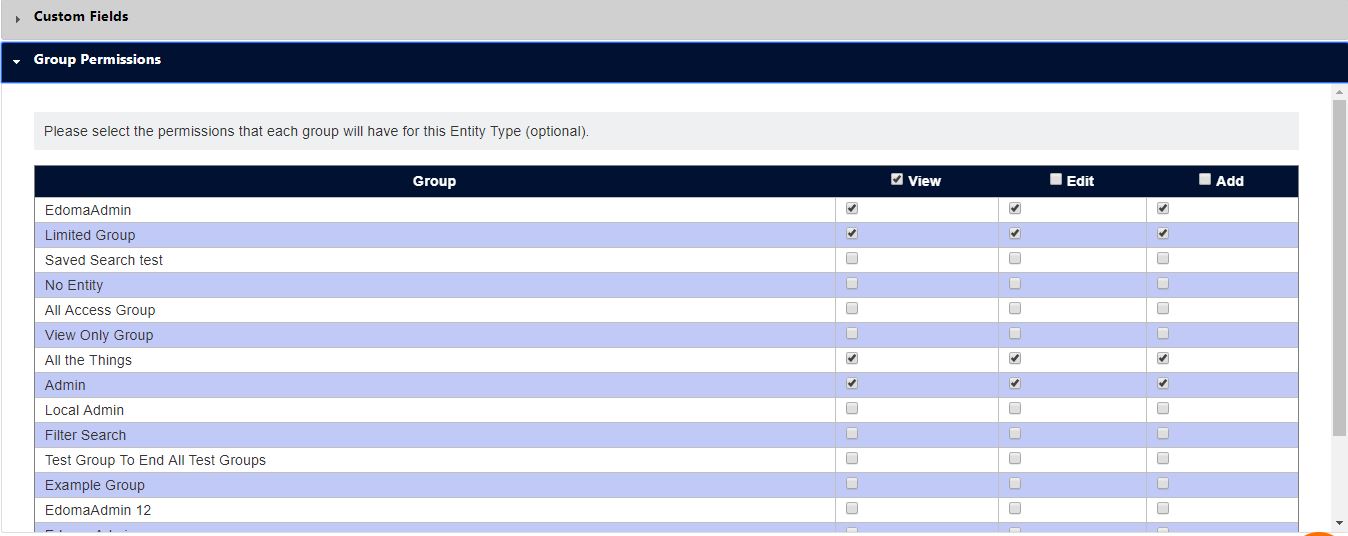Disable Edit permission for Admin group

point(1015,384)
